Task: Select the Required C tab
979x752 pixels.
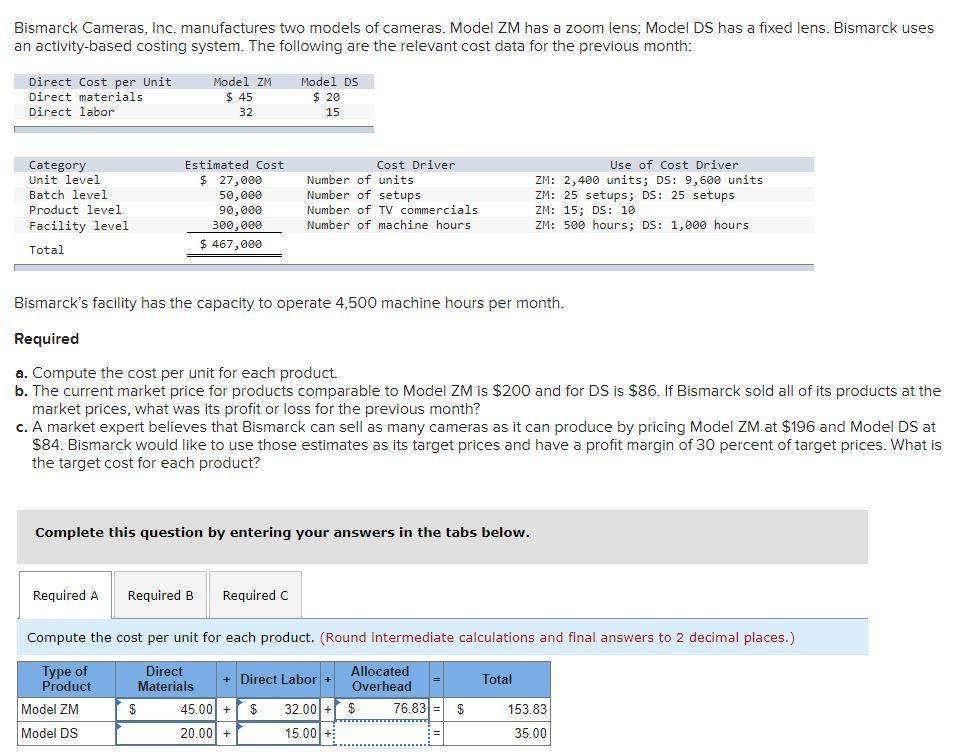Action: [255, 595]
